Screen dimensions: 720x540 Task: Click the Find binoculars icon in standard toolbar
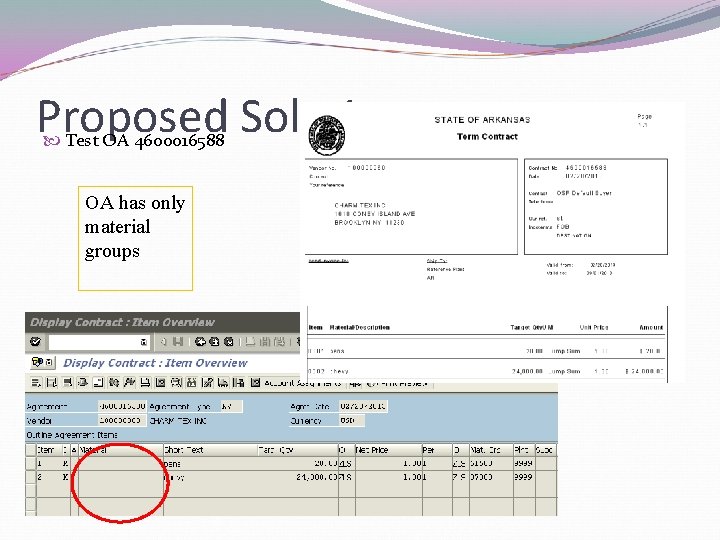[x=265, y=342]
